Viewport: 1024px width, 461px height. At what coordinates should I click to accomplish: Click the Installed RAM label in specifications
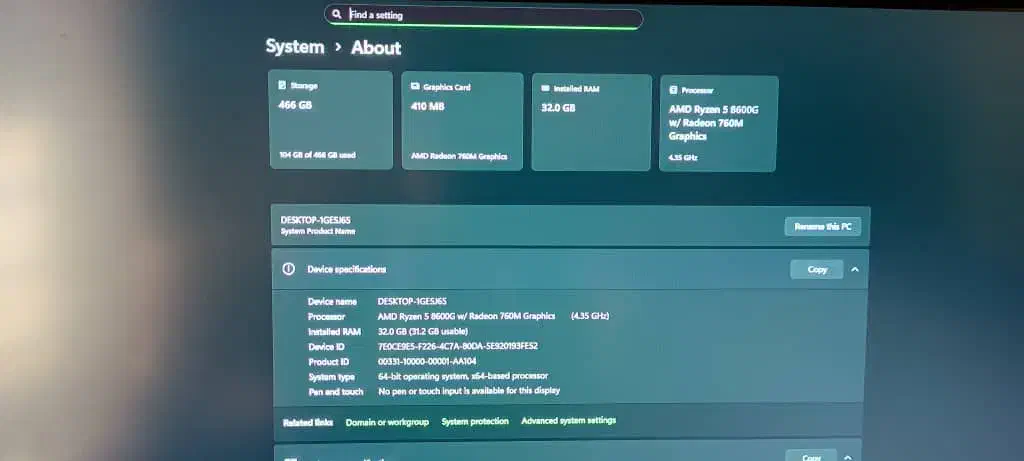(334, 332)
